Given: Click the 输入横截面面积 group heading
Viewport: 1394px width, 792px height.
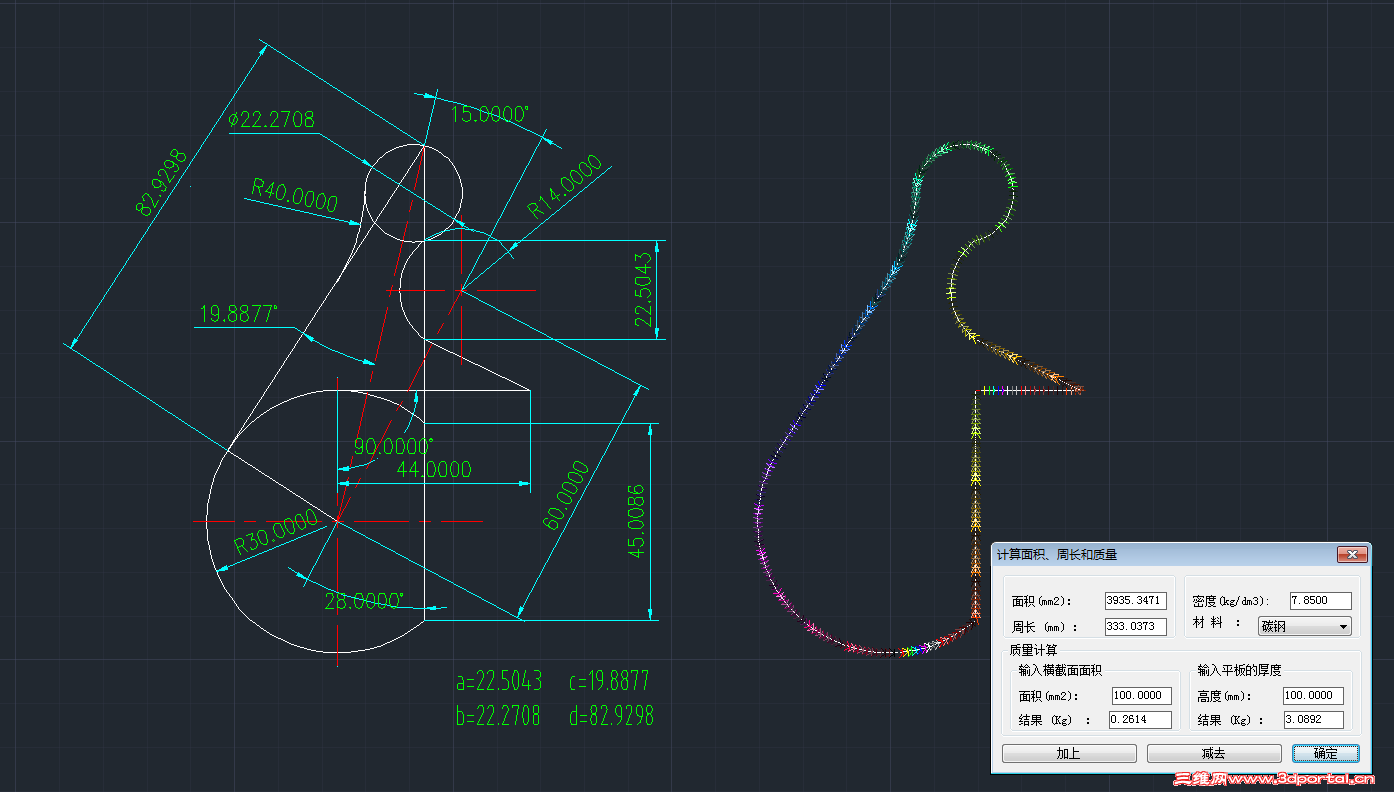Looking at the screenshot, I should coord(1060,670).
